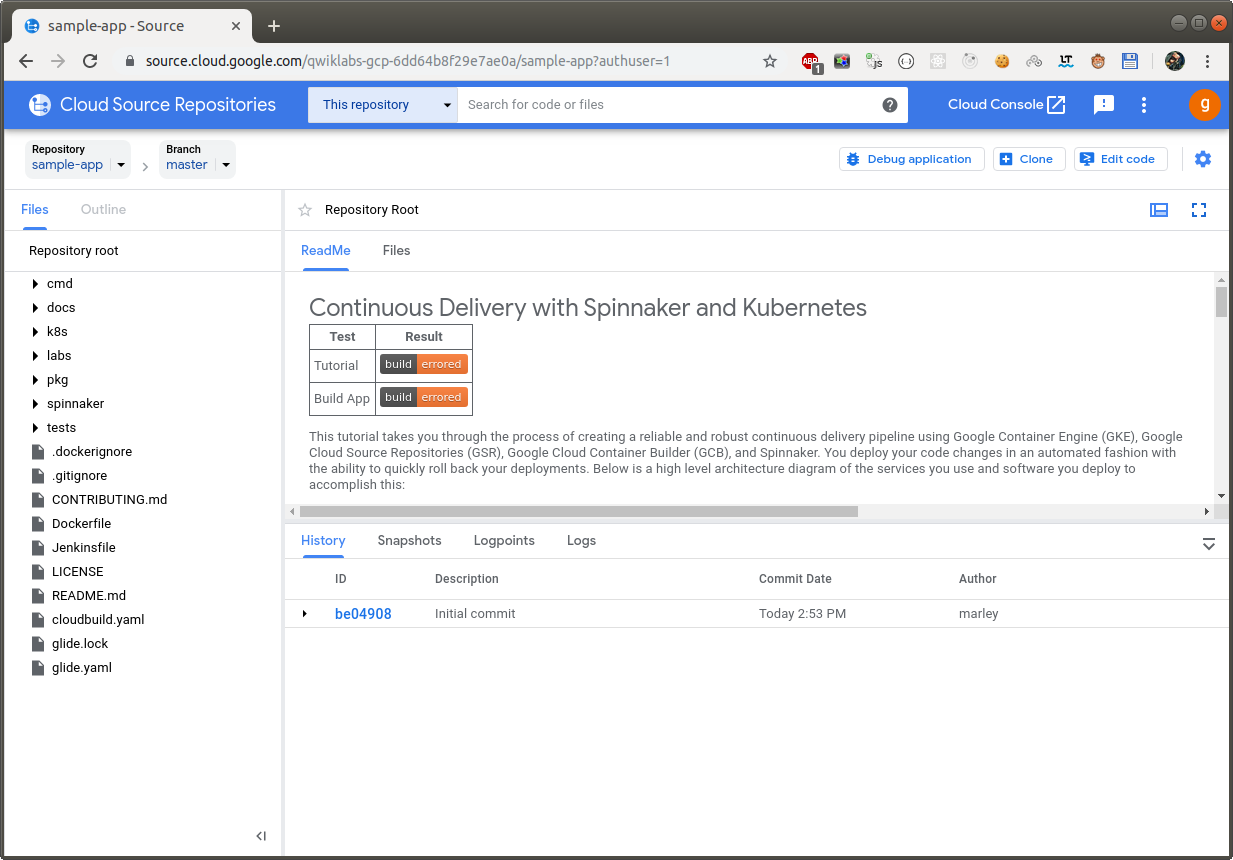Open cloudbuild.yaml file

tap(98, 620)
